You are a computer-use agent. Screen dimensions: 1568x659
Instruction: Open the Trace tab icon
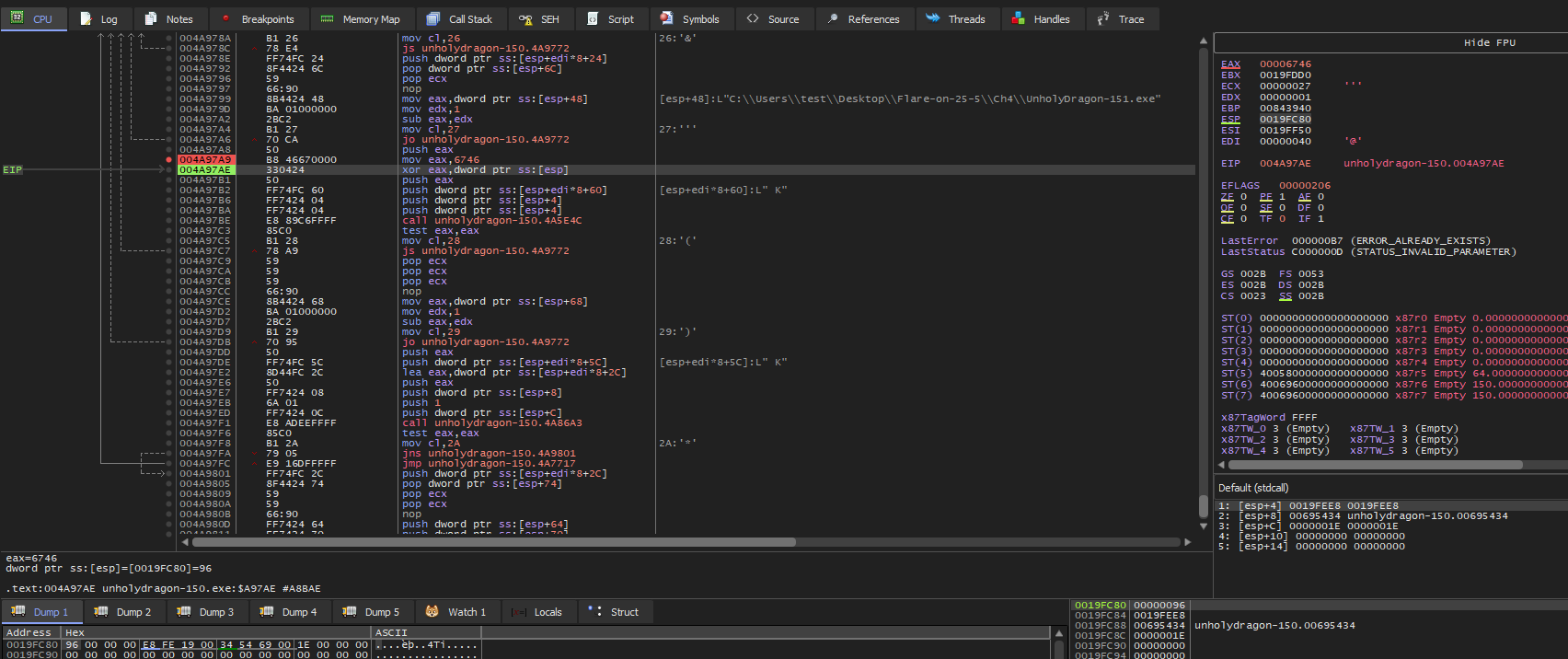pyautogui.click(x=1103, y=19)
